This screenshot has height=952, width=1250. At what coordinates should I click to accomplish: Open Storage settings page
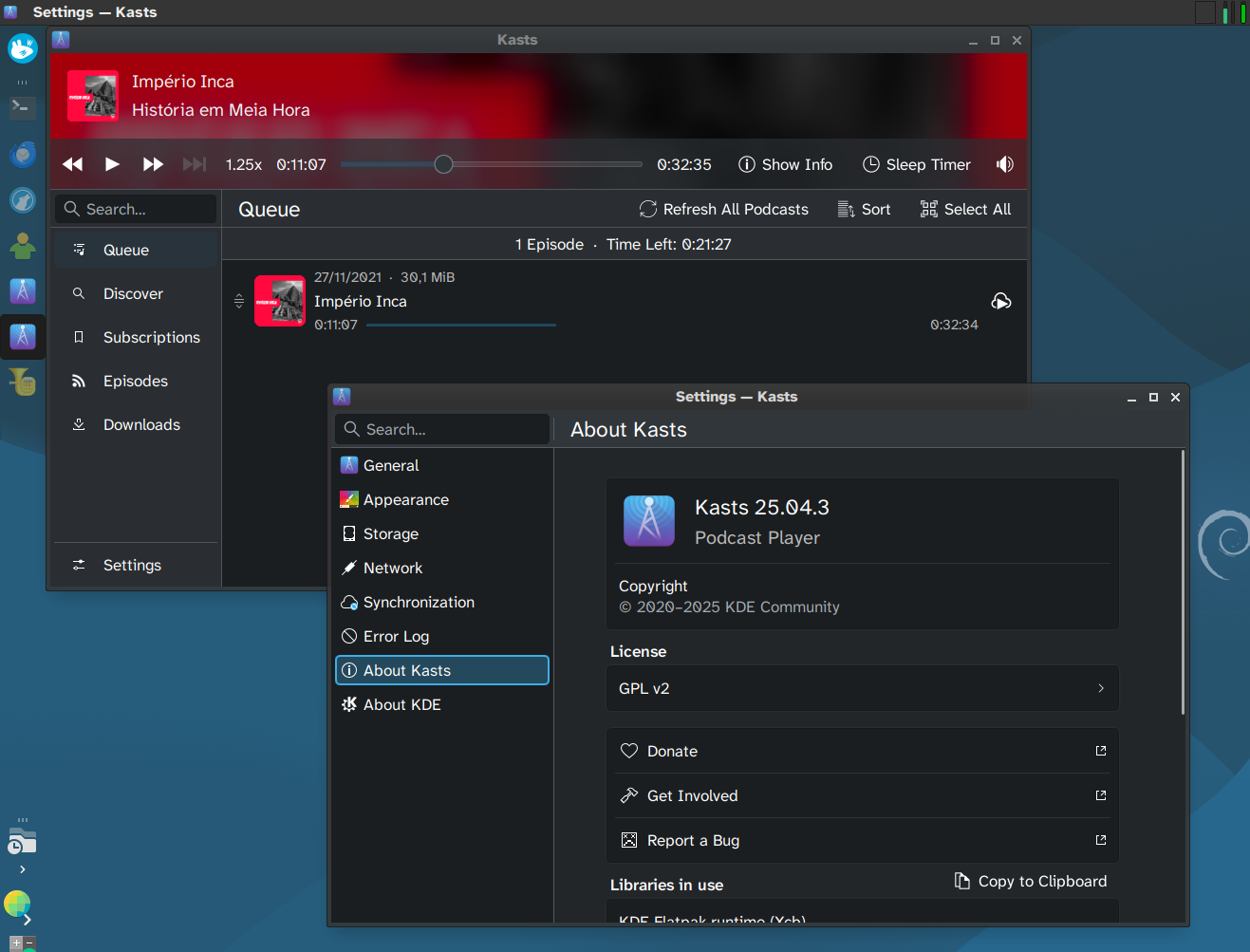(442, 533)
